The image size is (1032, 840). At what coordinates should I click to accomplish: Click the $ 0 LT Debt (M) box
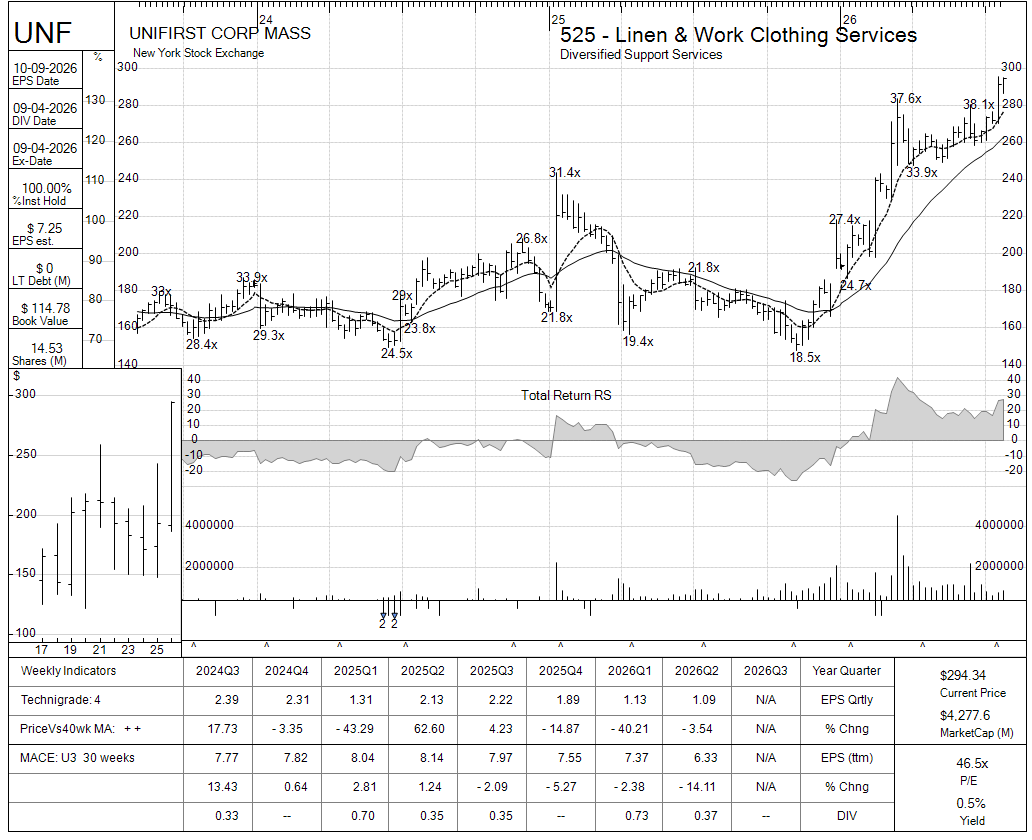click(45, 269)
